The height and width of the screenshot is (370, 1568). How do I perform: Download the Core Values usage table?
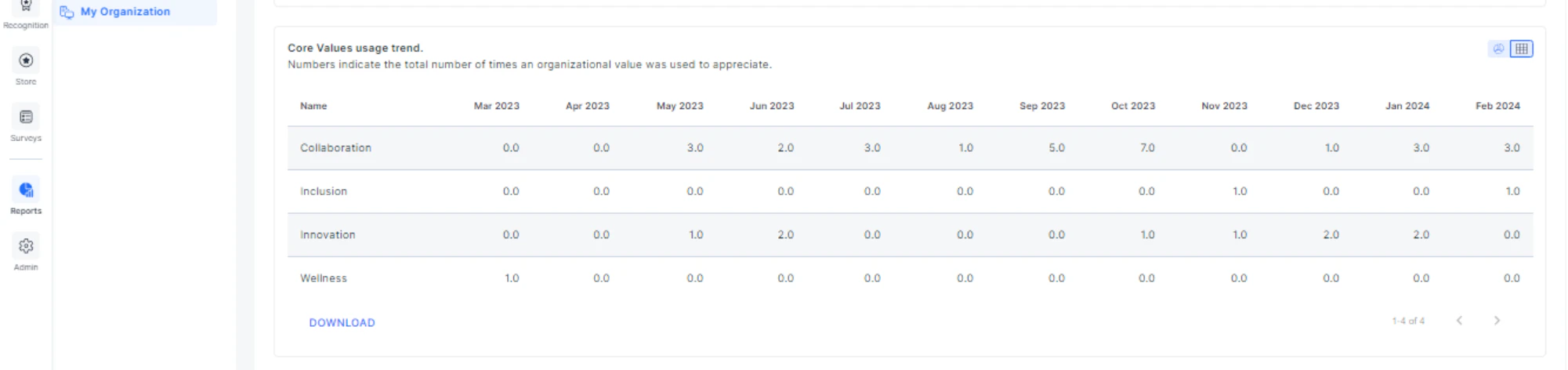342,322
